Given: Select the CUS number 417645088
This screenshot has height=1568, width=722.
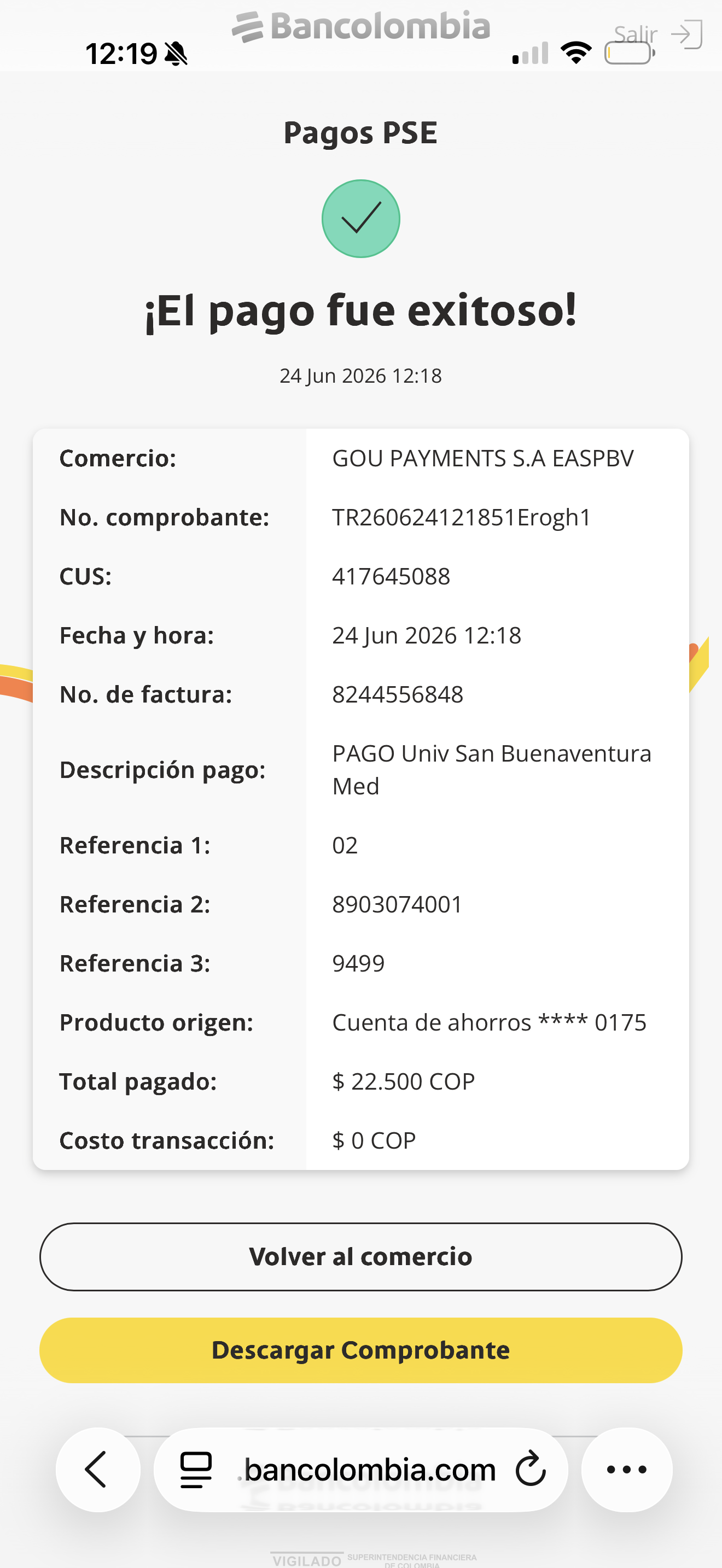Looking at the screenshot, I should (391, 576).
